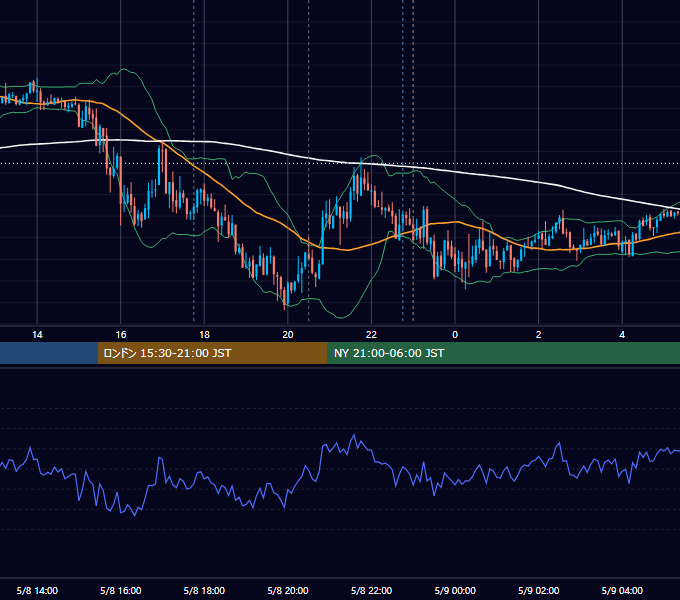Click the 5/9 00:00 date label
The height and width of the screenshot is (600, 680).
pos(455,590)
